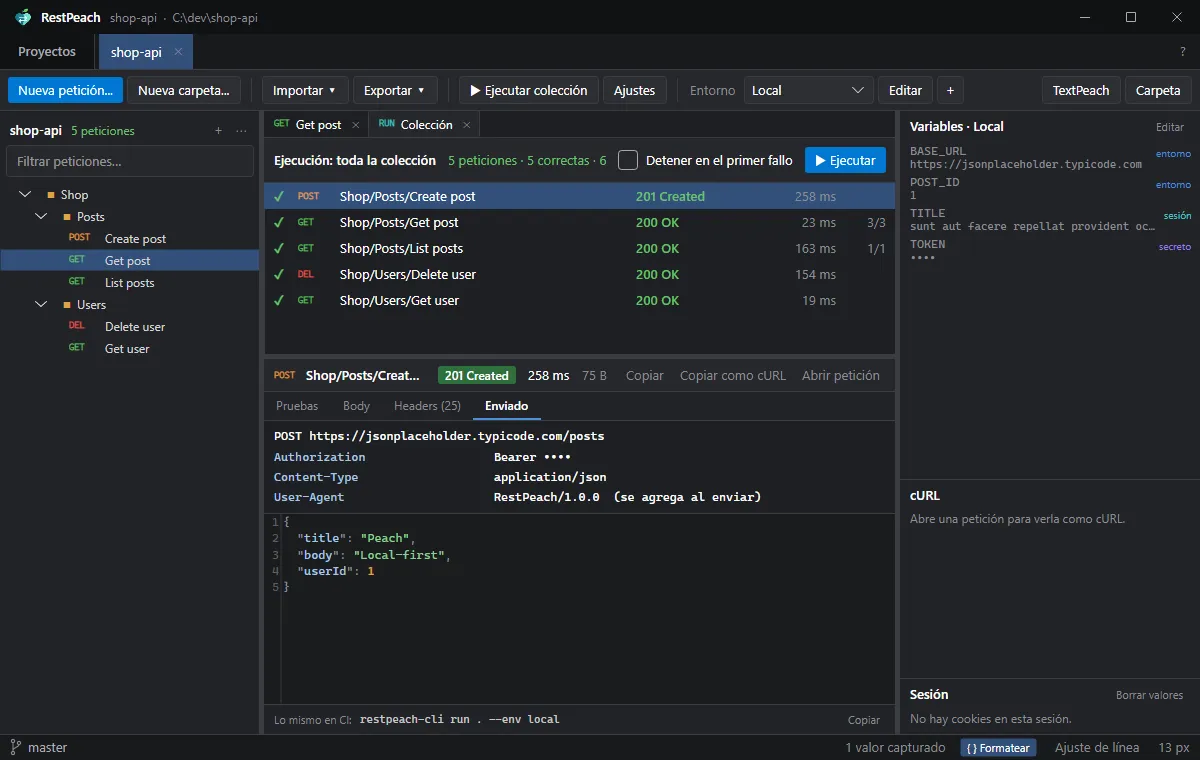Click Borrar valores in the Sesión panel

pos(1149,695)
